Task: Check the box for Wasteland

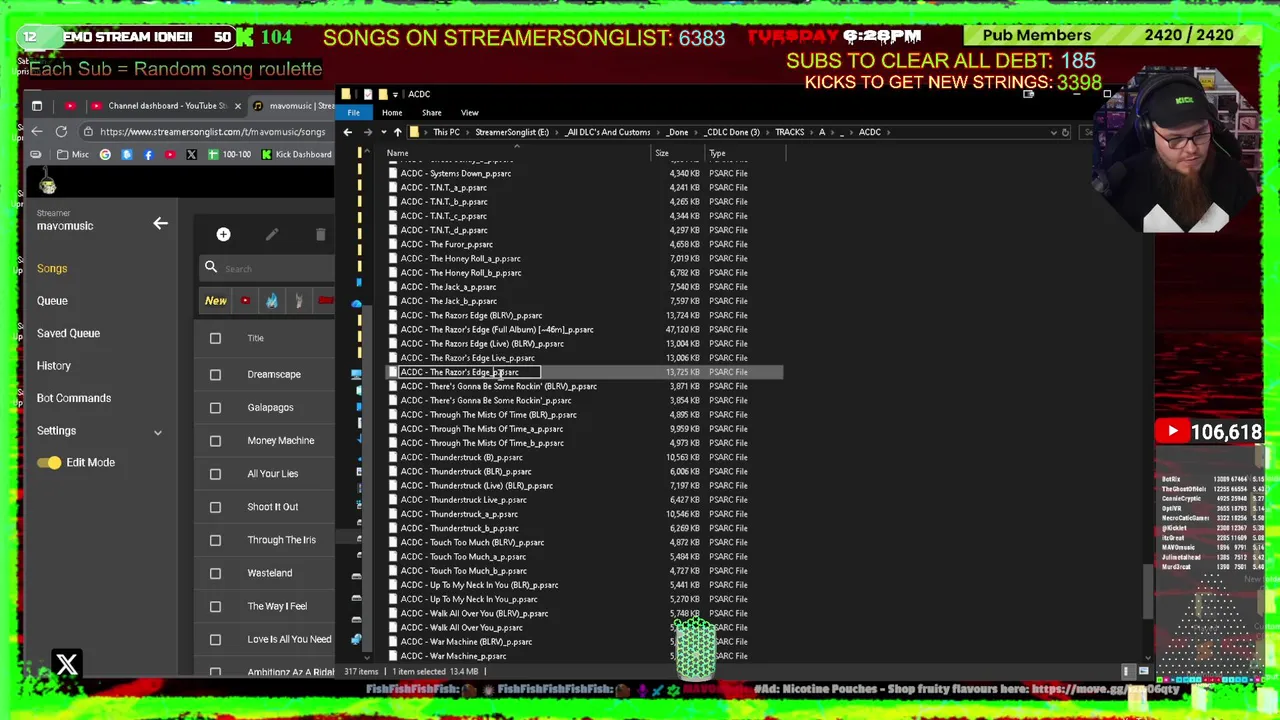Action: 215,573
